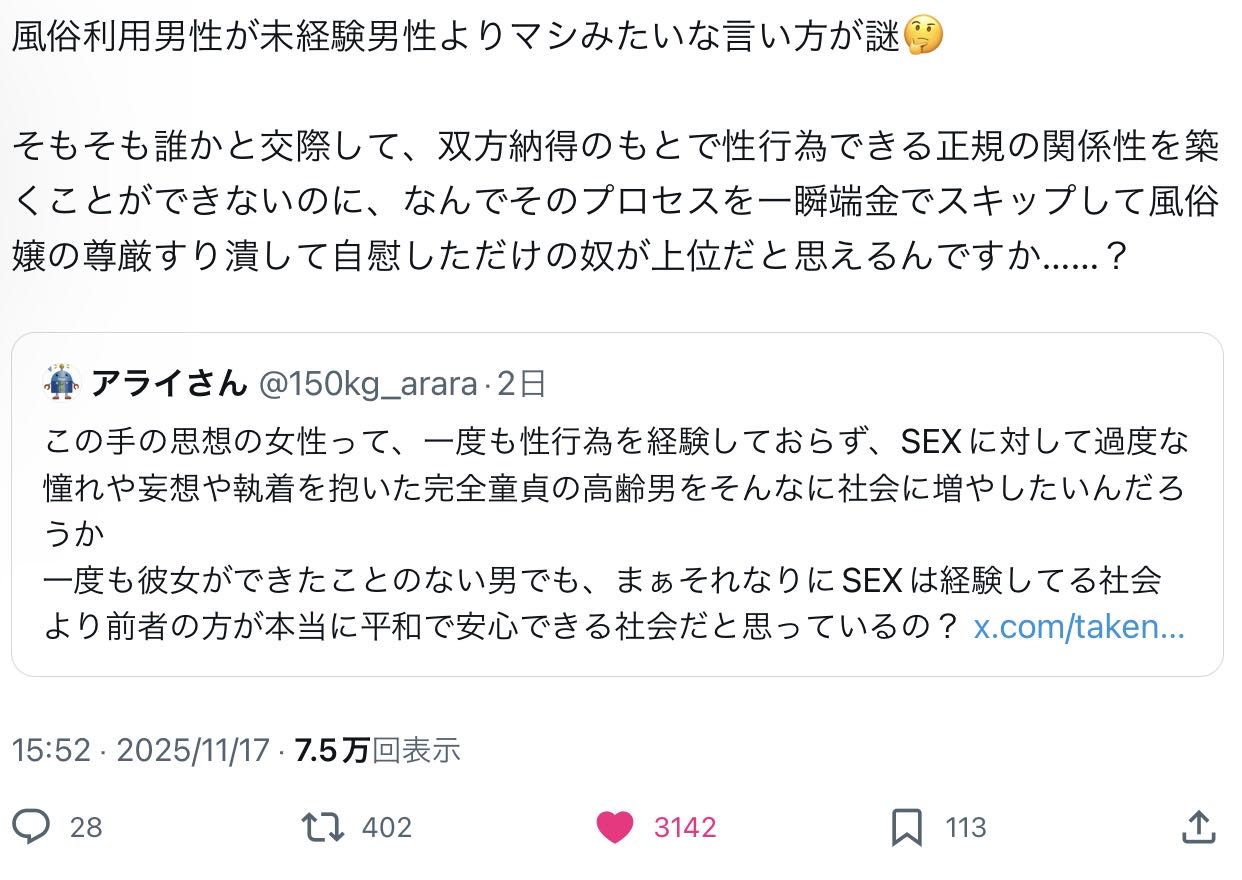Open the アライさん display name
The height and width of the screenshot is (880, 1242).
(168, 383)
